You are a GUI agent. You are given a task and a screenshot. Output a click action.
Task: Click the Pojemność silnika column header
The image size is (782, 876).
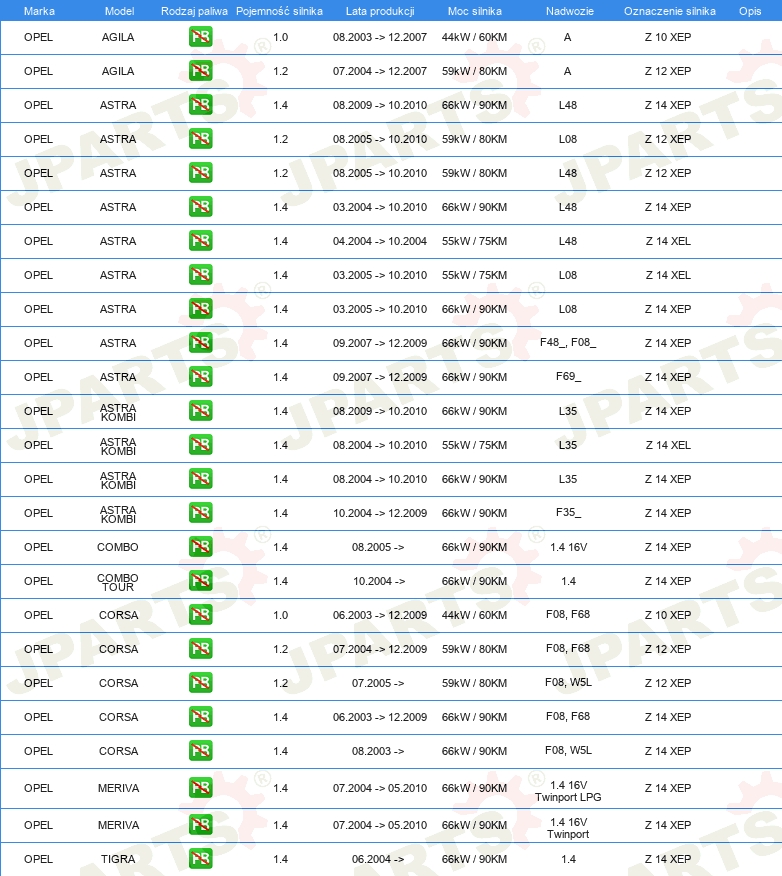pyautogui.click(x=279, y=11)
